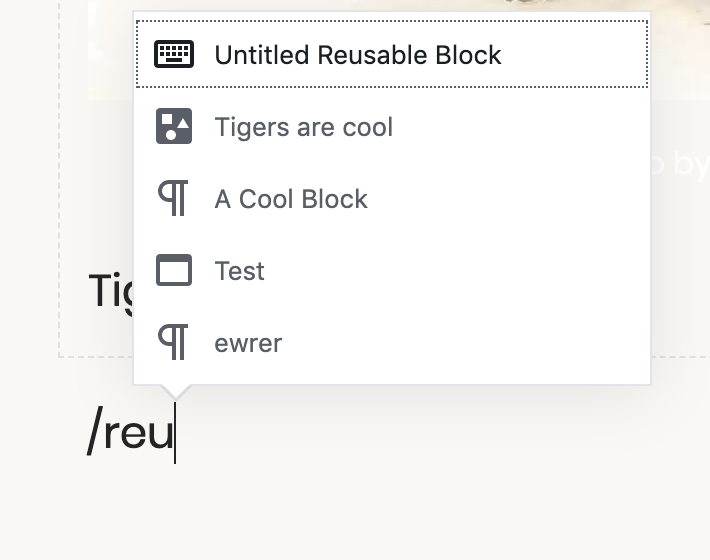Place the cursor on the slash before reu

(x=95, y=434)
